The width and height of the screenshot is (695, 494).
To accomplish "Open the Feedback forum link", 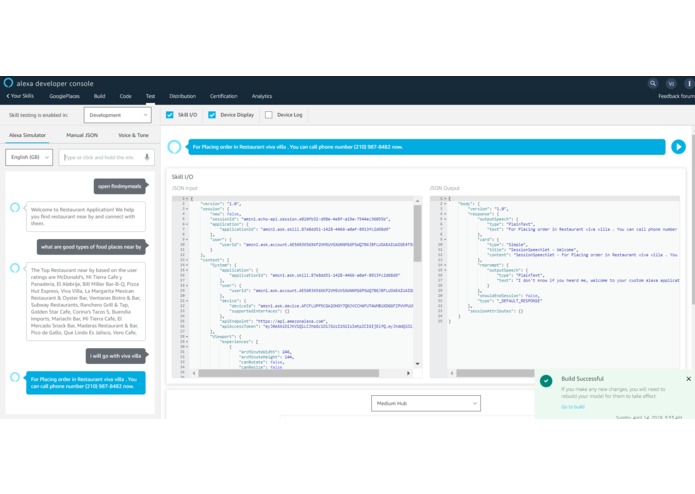I will click(676, 96).
